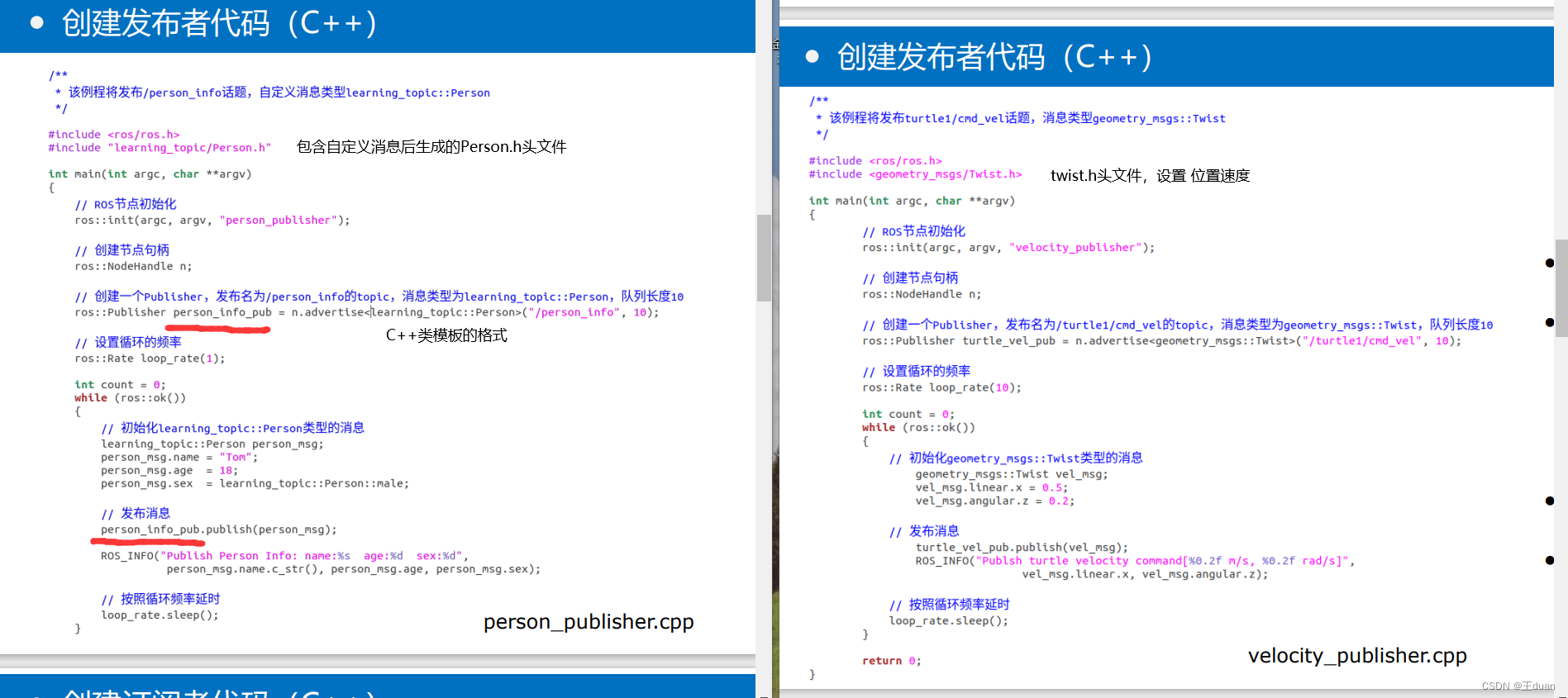Click vel_msg.linear.x = 0.5; line
Viewport: 1568px width, 698px height.
pyautogui.click(x=991, y=487)
